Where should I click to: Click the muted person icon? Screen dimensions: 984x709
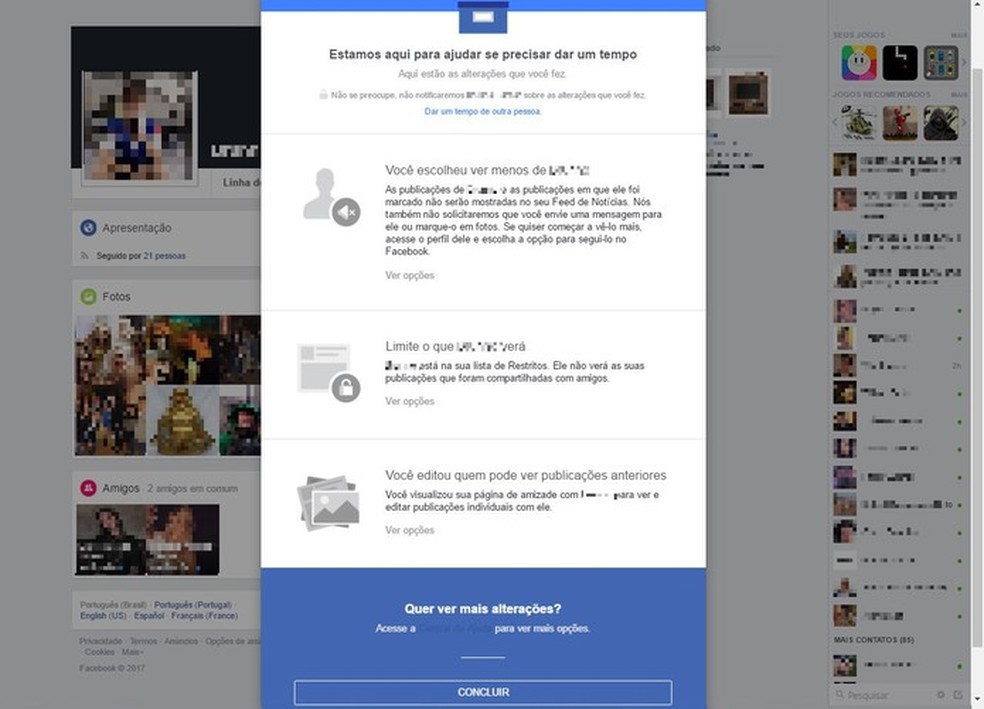(x=331, y=196)
